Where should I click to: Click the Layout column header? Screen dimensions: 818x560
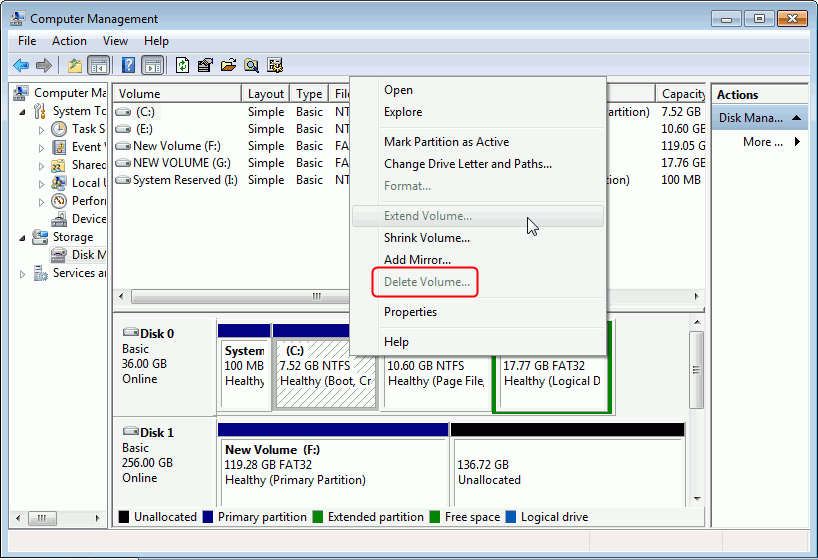click(x=266, y=93)
